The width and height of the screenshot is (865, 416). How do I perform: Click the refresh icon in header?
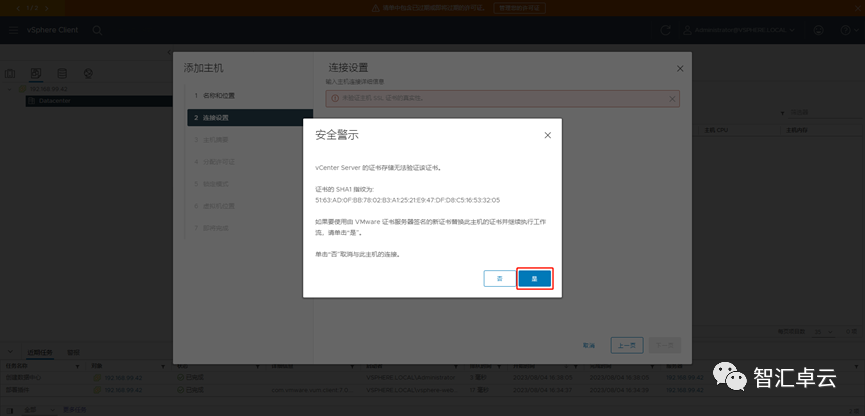[665, 30]
